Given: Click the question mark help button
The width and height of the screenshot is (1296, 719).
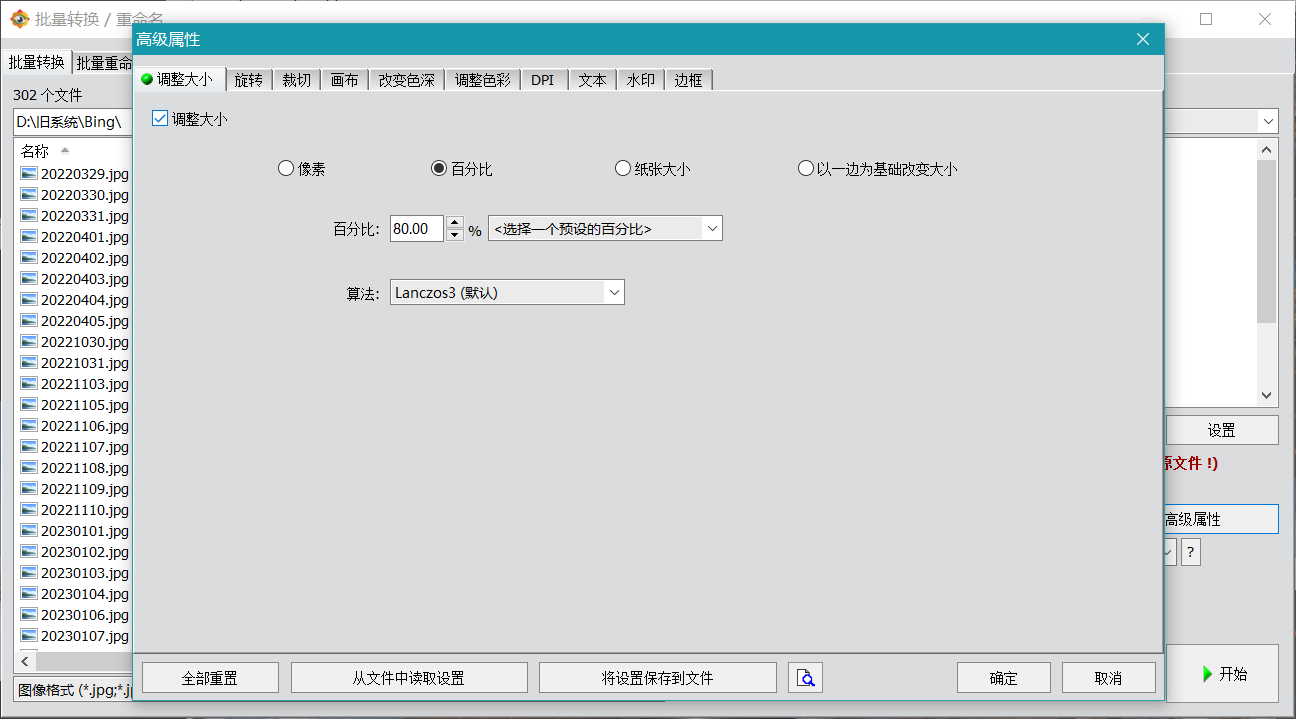Looking at the screenshot, I should tap(1190, 552).
